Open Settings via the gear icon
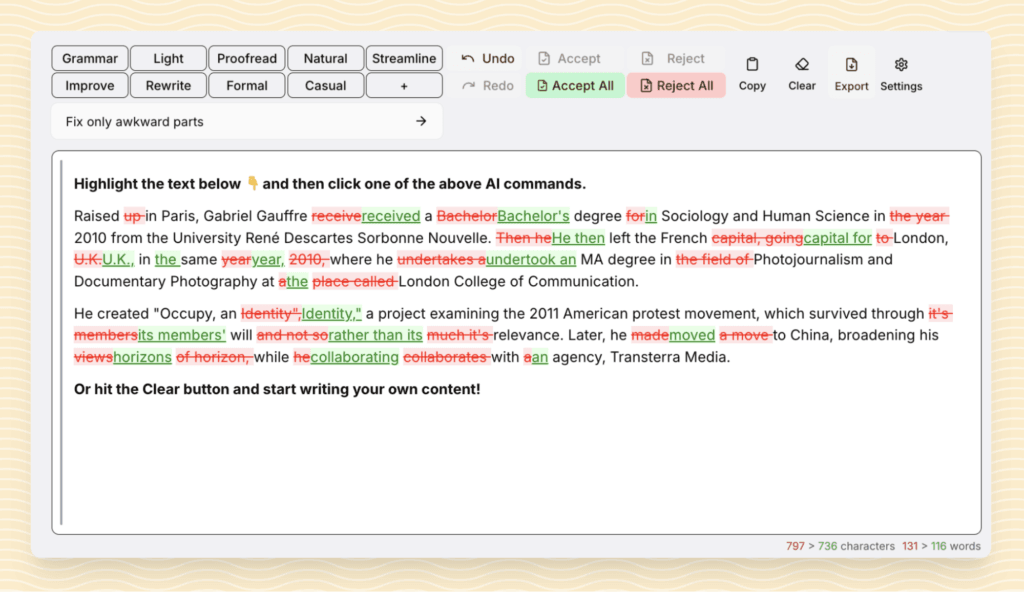 (899, 71)
